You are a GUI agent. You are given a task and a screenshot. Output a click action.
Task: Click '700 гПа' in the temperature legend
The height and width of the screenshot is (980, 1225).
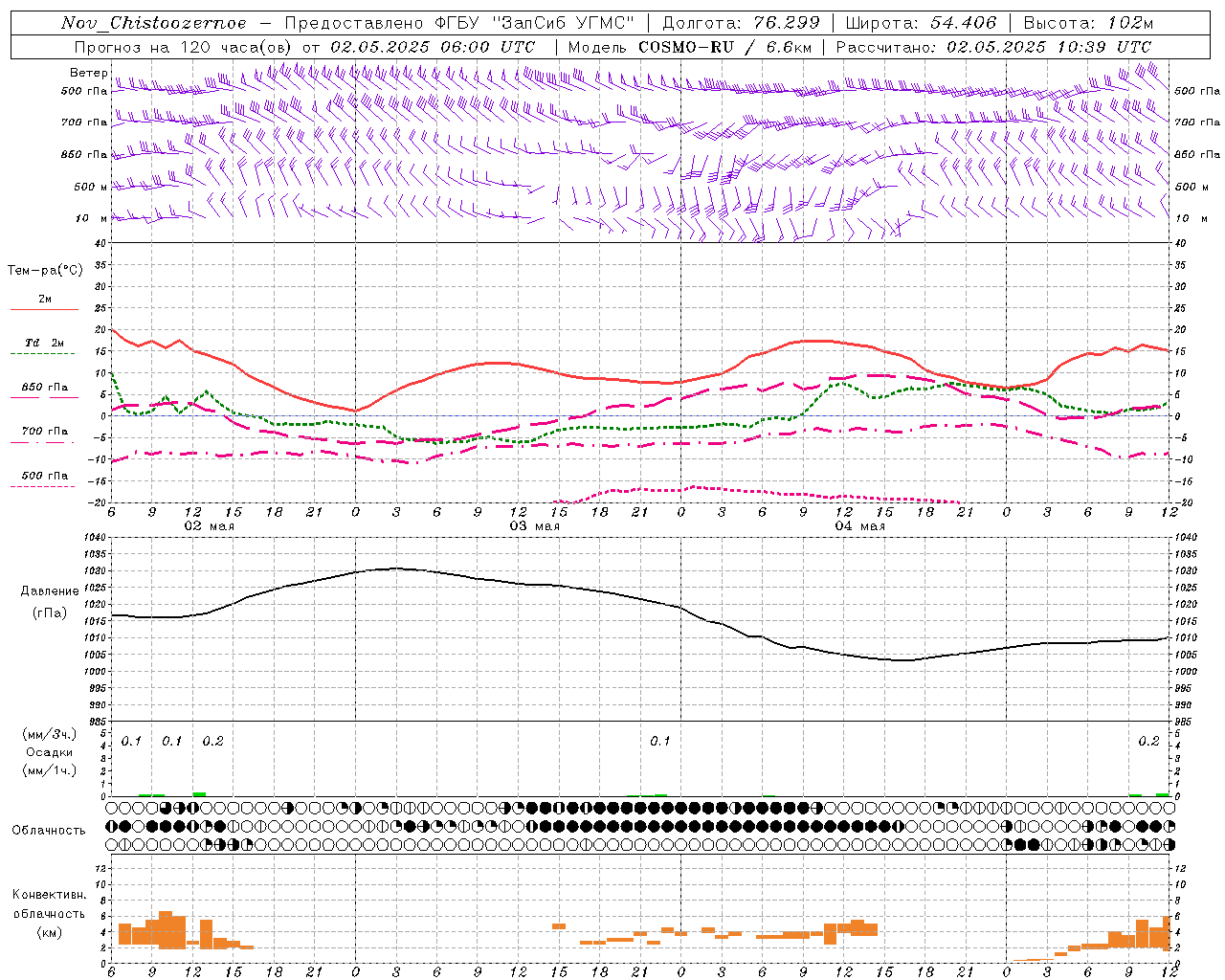(45, 432)
